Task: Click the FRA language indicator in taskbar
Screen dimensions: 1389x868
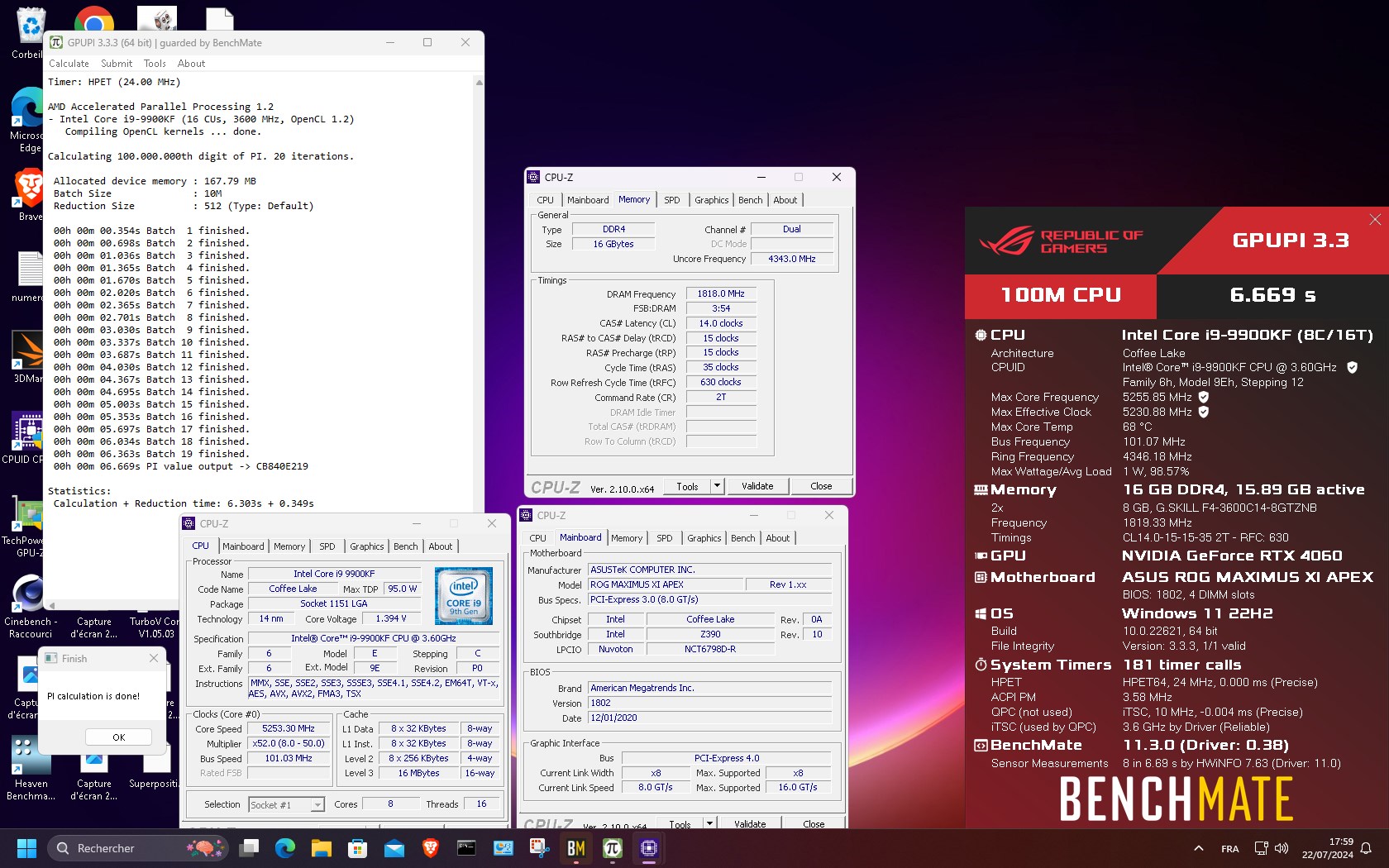Action: [1229, 849]
